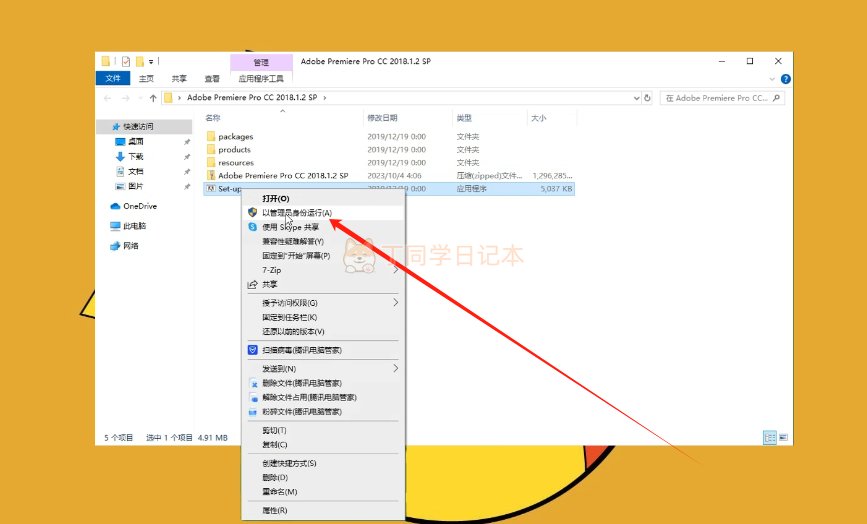Screen dimensions: 867x524
Task: Click the zip archive icon of Adobe Premiere Pro CC 2018.1.2 SP
Action: click(x=211, y=175)
